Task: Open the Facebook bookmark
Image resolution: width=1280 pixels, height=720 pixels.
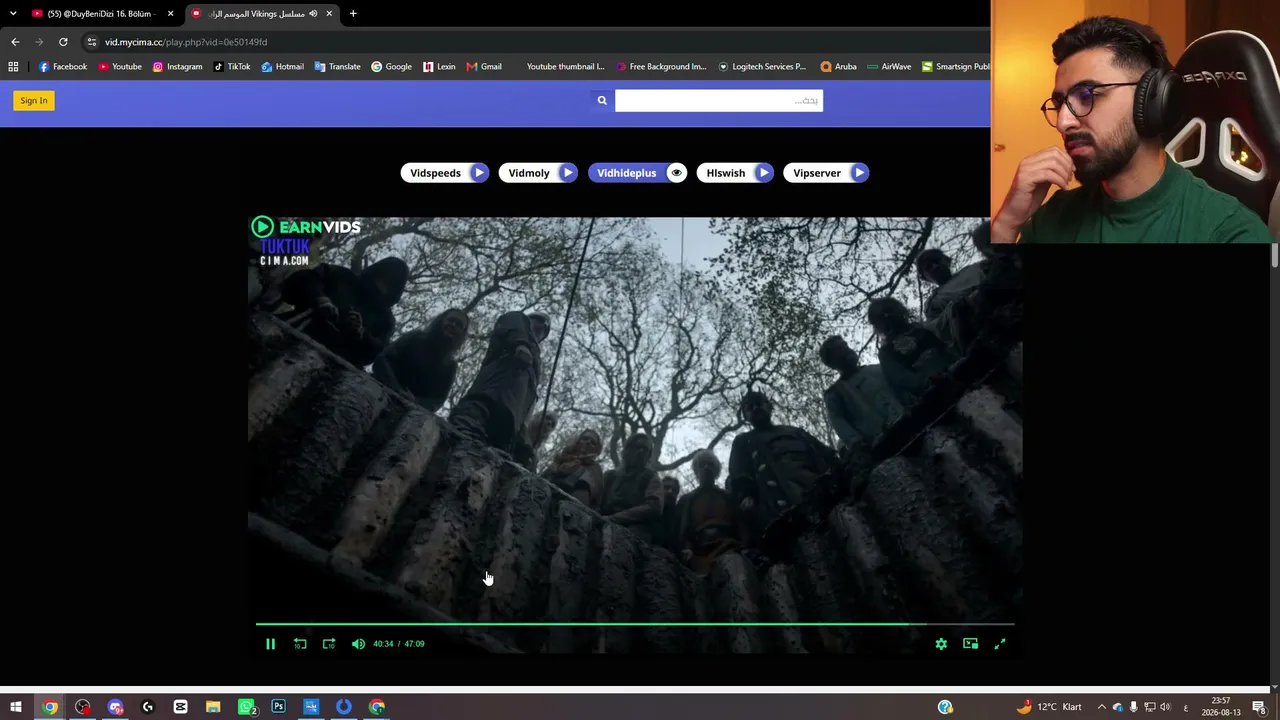Action: pos(63,67)
